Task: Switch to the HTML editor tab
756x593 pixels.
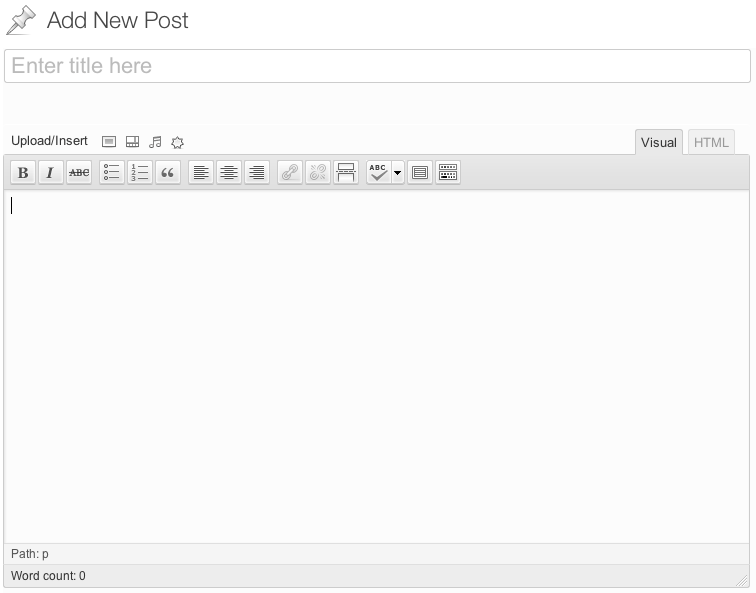Action: click(711, 142)
